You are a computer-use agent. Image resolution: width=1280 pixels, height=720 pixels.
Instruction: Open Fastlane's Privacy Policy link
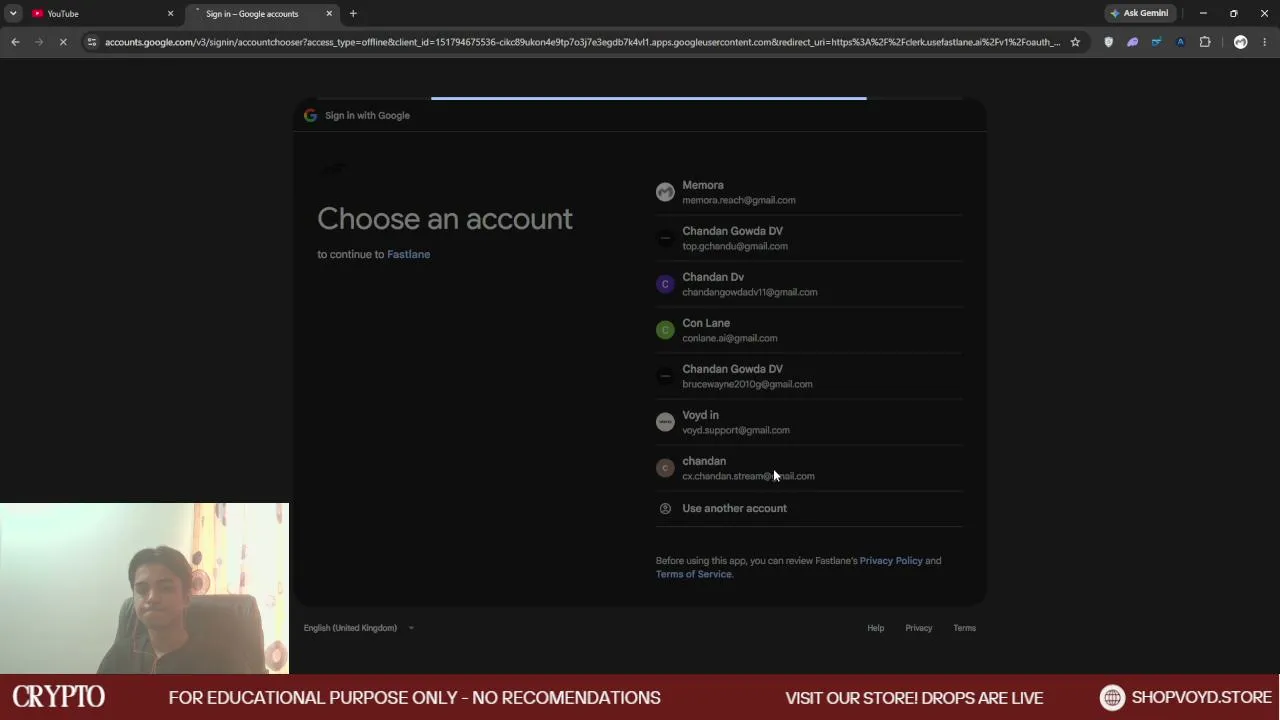point(891,561)
